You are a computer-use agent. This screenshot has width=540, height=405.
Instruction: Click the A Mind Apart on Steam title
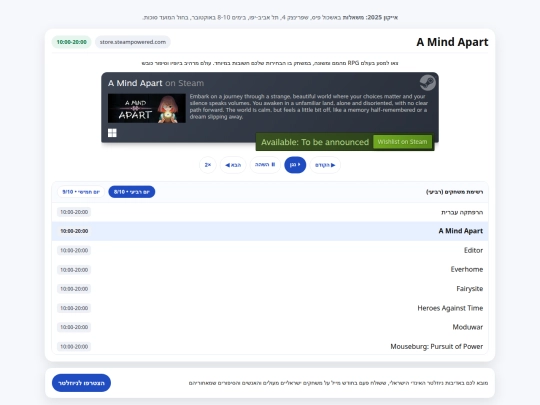pyautogui.click(x=156, y=83)
